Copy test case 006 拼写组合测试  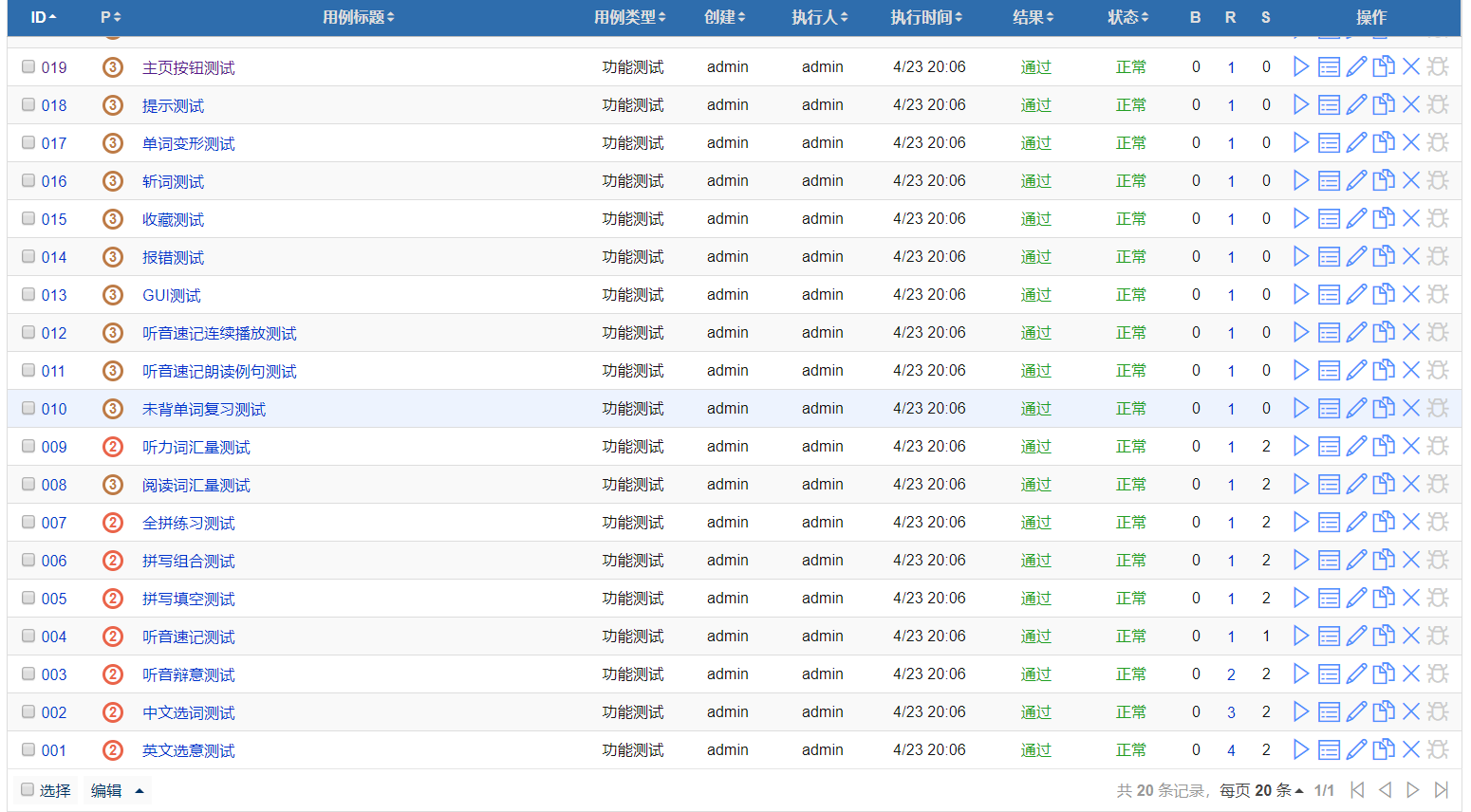(x=1384, y=560)
